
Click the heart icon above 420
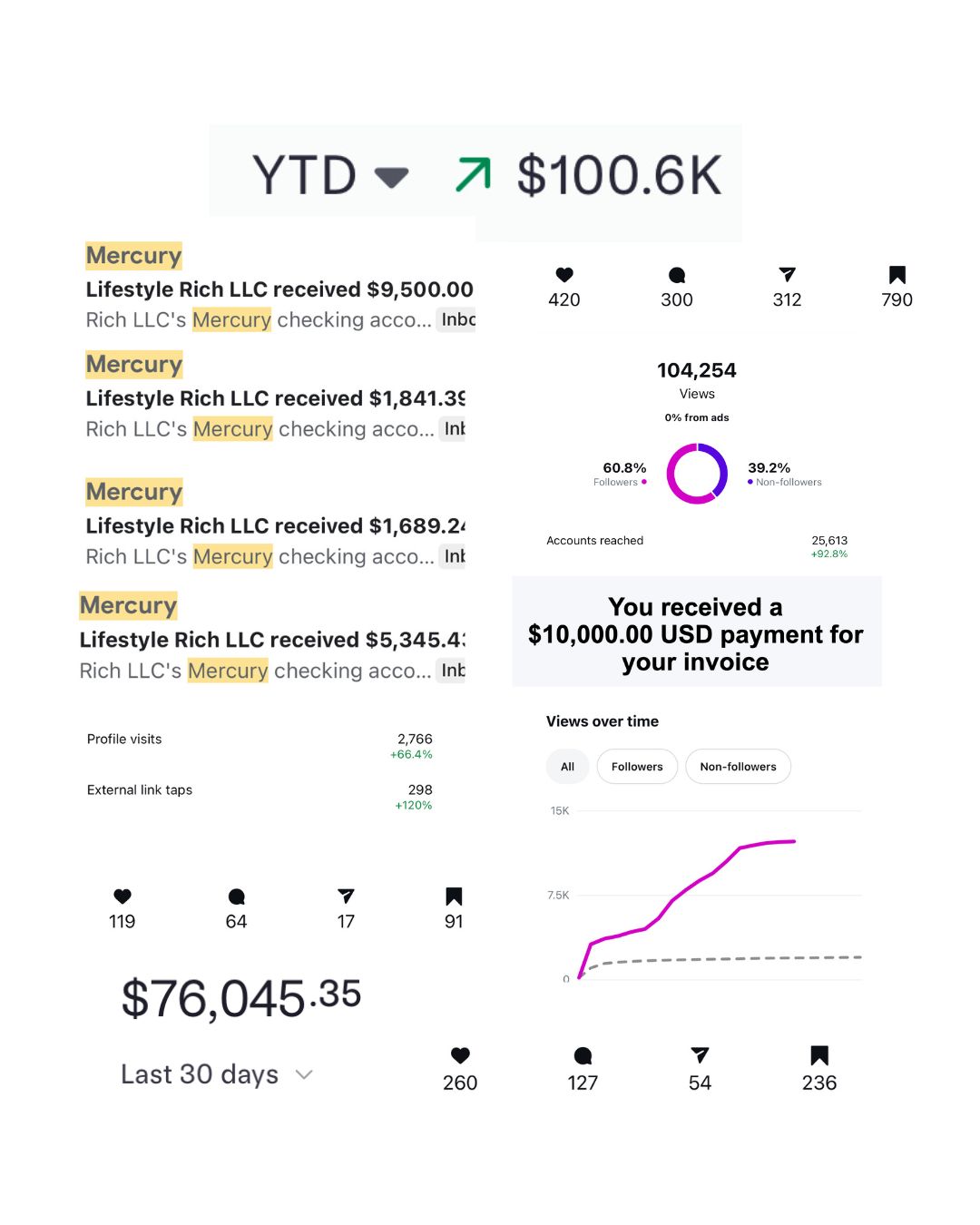(x=564, y=274)
